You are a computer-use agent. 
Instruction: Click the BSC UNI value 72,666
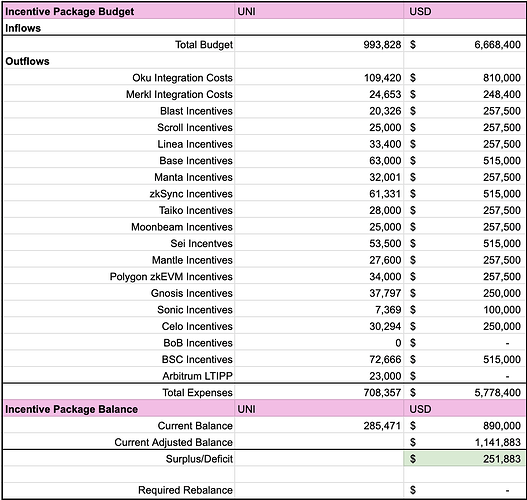point(385,359)
